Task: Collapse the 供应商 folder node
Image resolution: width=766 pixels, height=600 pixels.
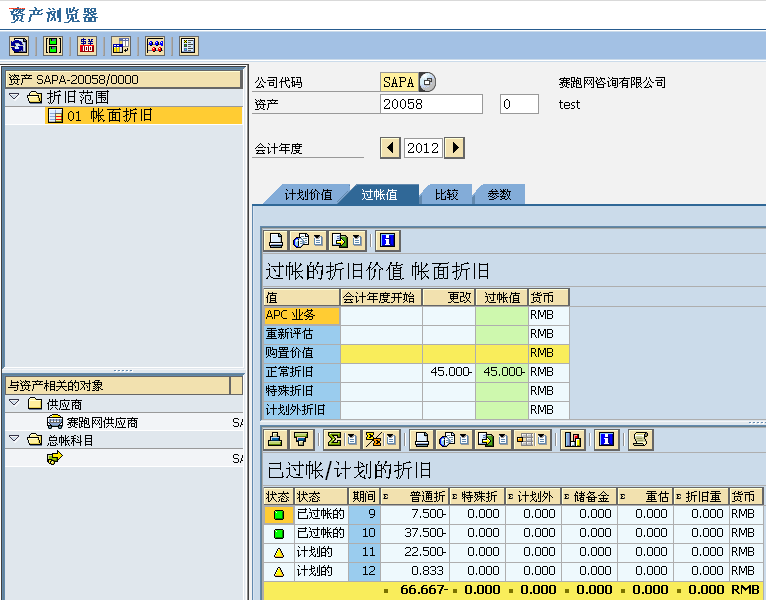Action: (x=14, y=403)
